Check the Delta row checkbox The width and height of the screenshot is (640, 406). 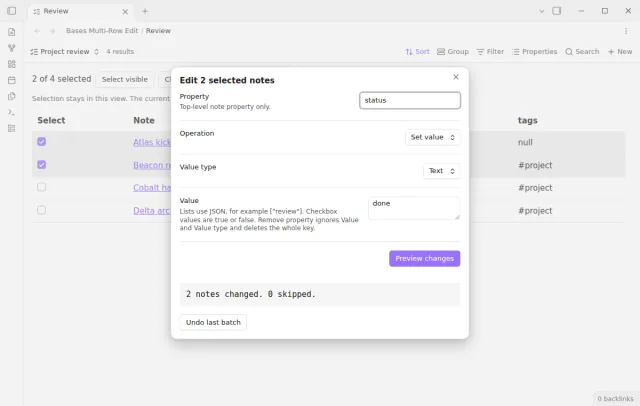tap(42, 210)
